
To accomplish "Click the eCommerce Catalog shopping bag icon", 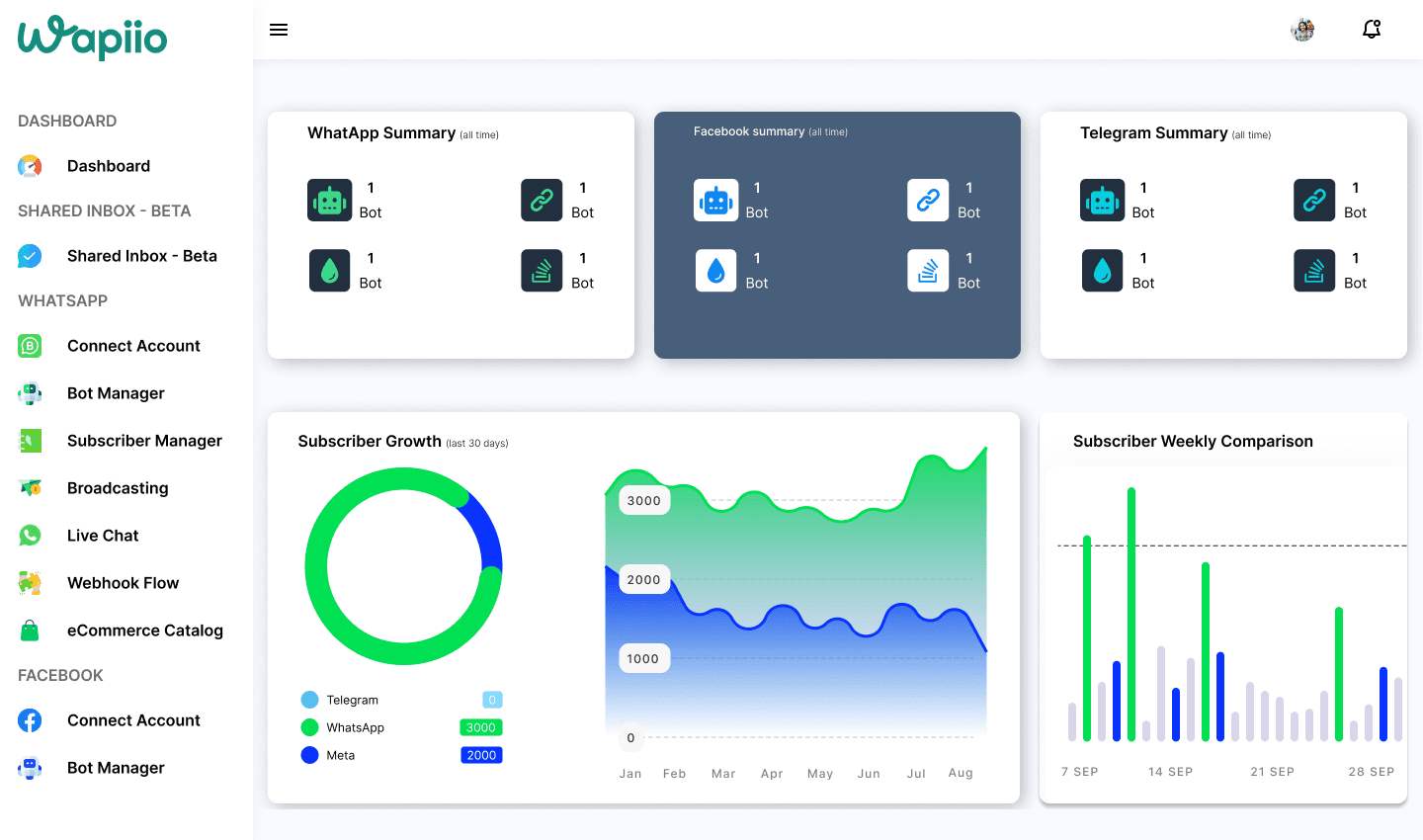I will coord(30,630).
